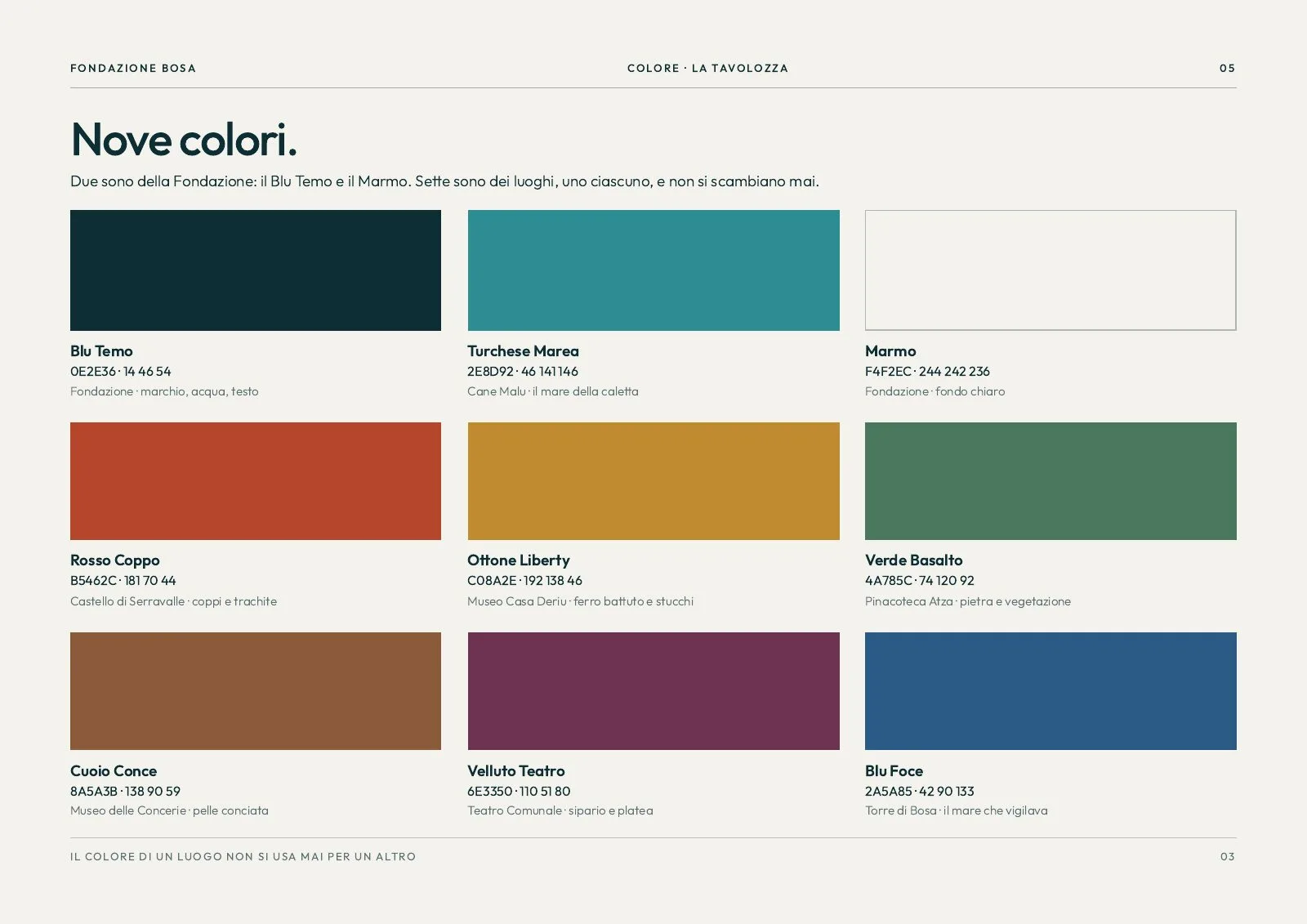This screenshot has height=924, width=1307.
Task: Click the 'Verde Basalto' color name
Action: [x=914, y=560]
